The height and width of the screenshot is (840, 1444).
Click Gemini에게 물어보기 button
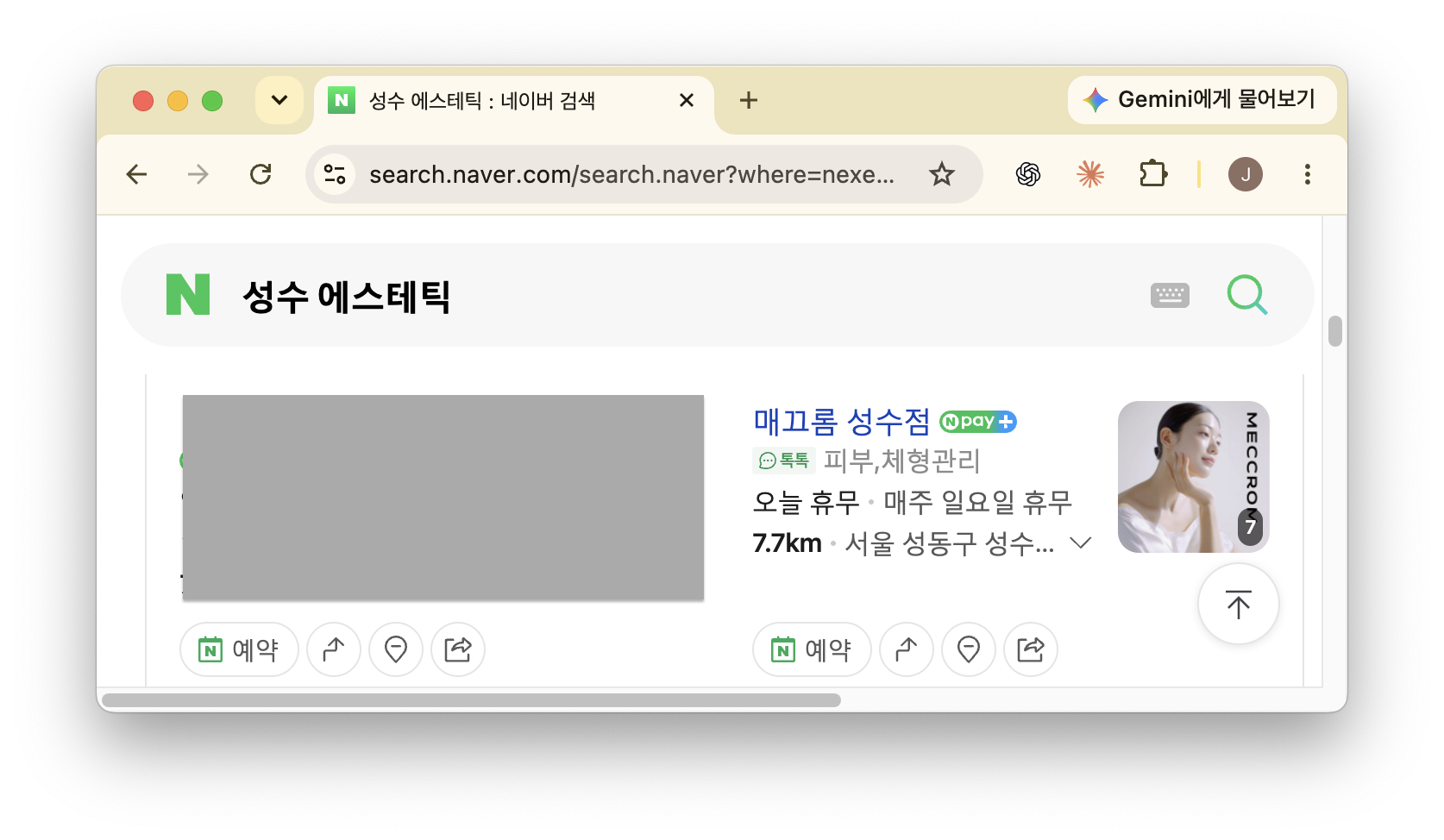[1202, 100]
